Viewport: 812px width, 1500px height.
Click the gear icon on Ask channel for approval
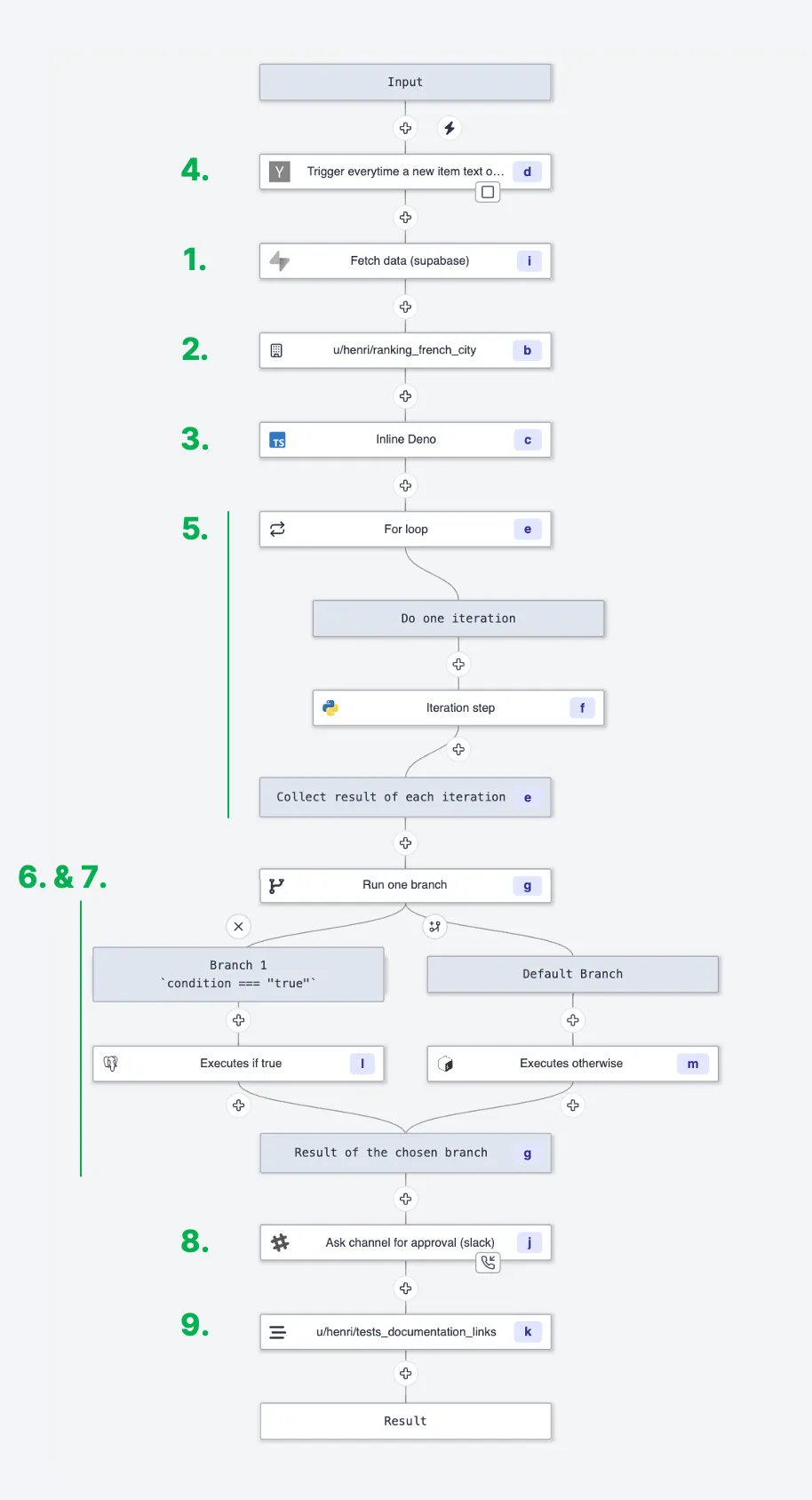point(280,1242)
